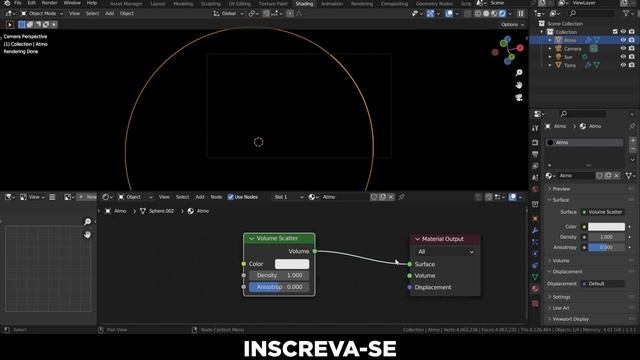Image resolution: width=640 pixels, height=360 pixels.
Task: Click Anisotropy slider in Volume Scatter node
Action: tap(279, 287)
